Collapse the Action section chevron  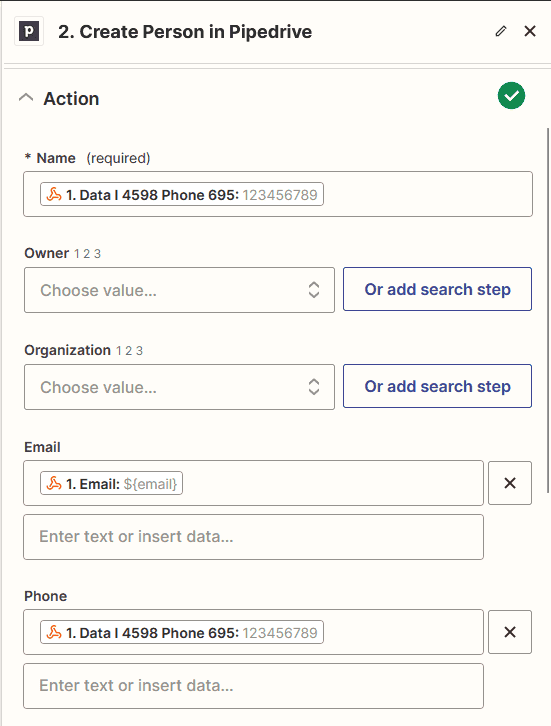tap(26, 98)
